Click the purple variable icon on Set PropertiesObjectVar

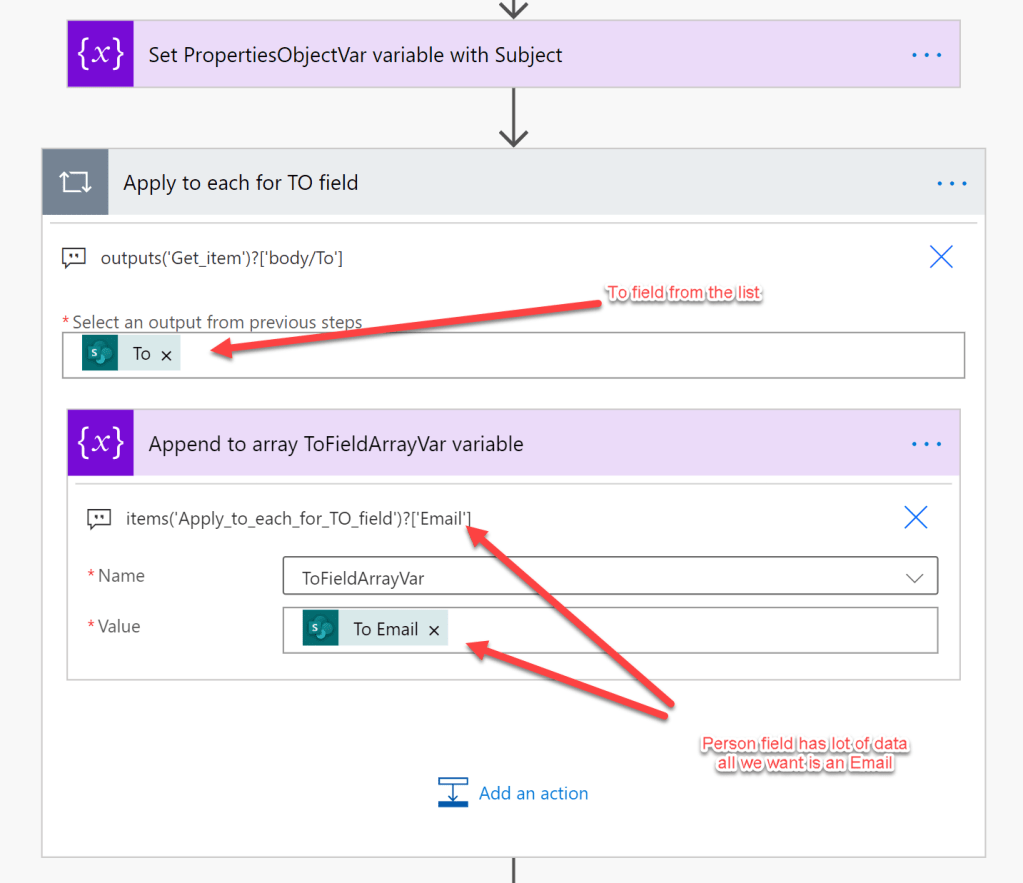[x=101, y=54]
